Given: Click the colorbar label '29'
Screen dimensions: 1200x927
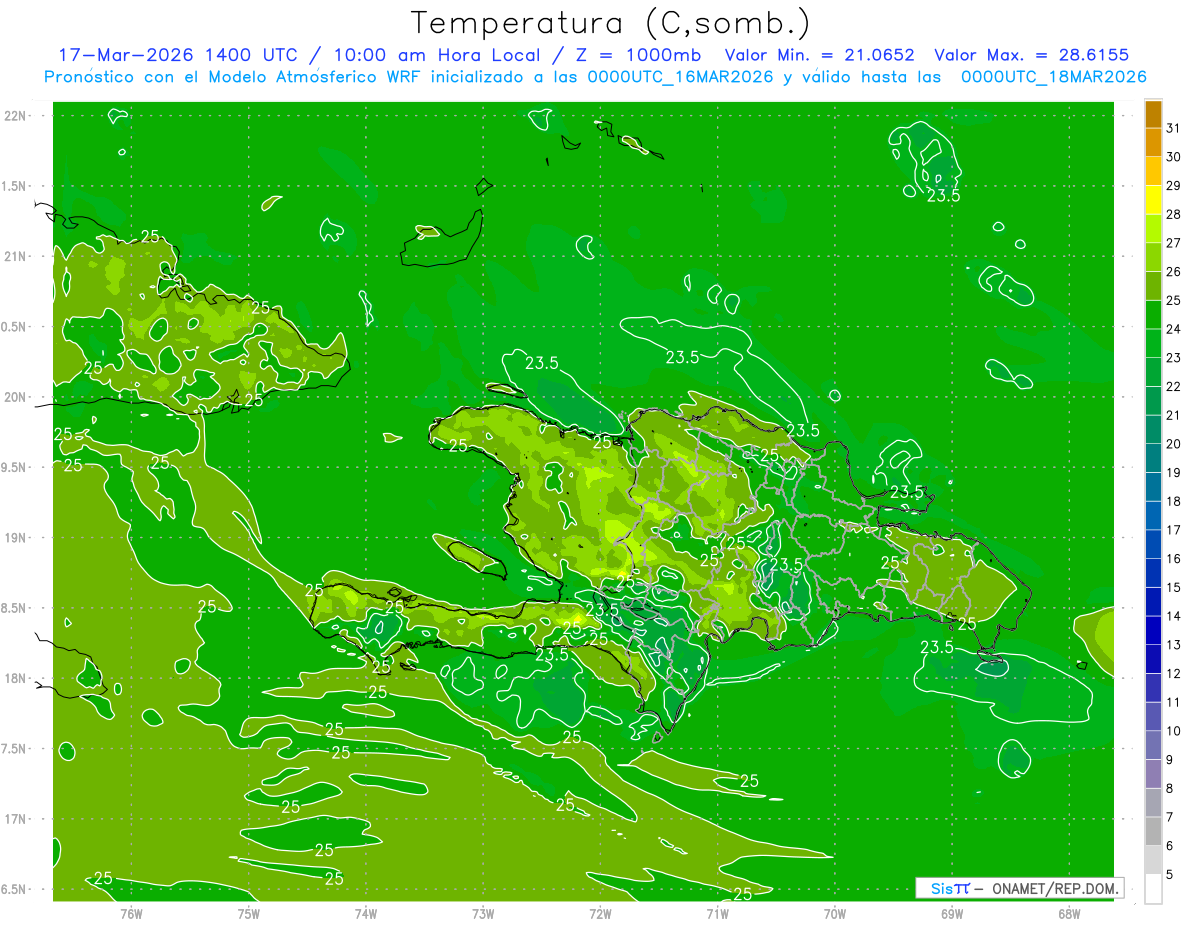Looking at the screenshot, I should click(x=1174, y=186).
